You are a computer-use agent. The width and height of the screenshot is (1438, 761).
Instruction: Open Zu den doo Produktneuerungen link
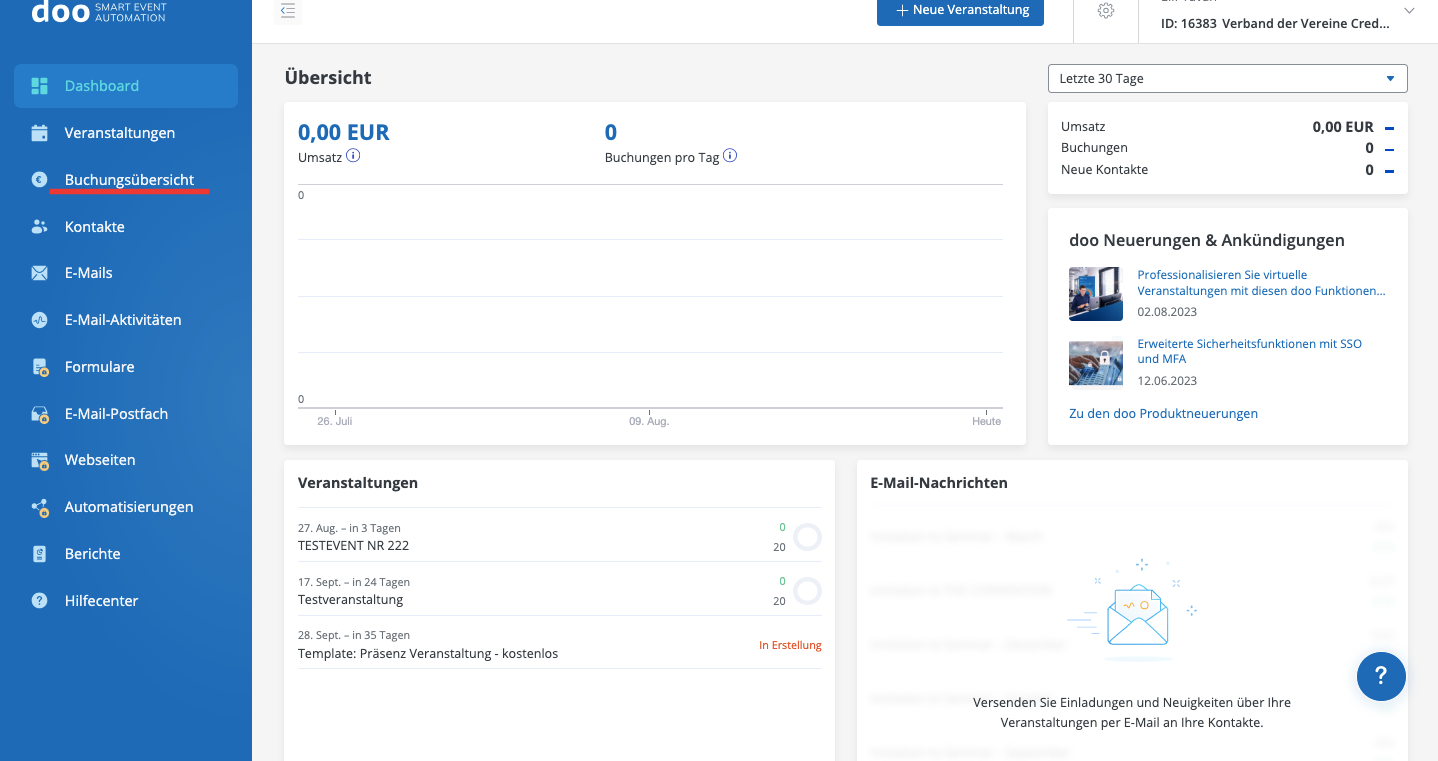coord(1163,413)
